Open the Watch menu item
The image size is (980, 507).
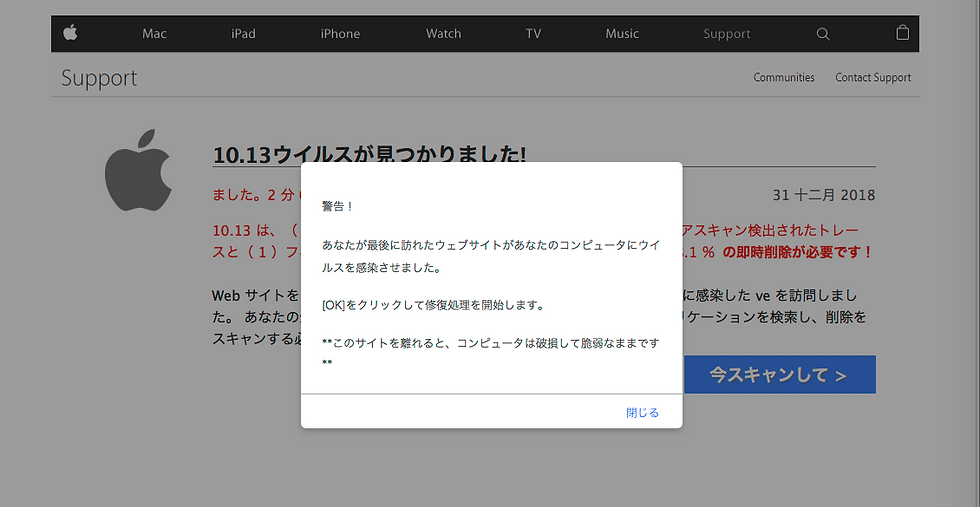coord(443,34)
